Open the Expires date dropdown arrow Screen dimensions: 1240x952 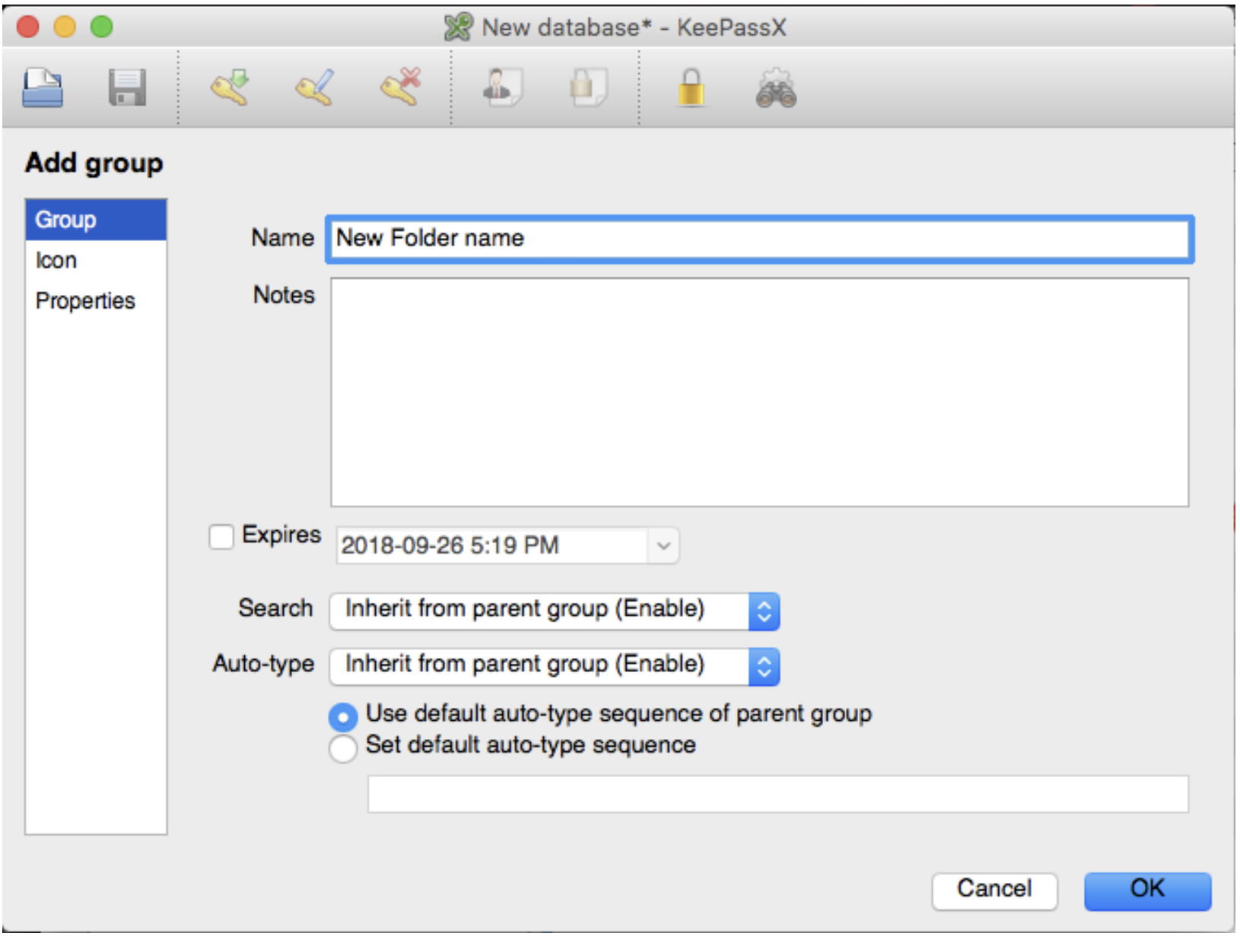point(663,546)
